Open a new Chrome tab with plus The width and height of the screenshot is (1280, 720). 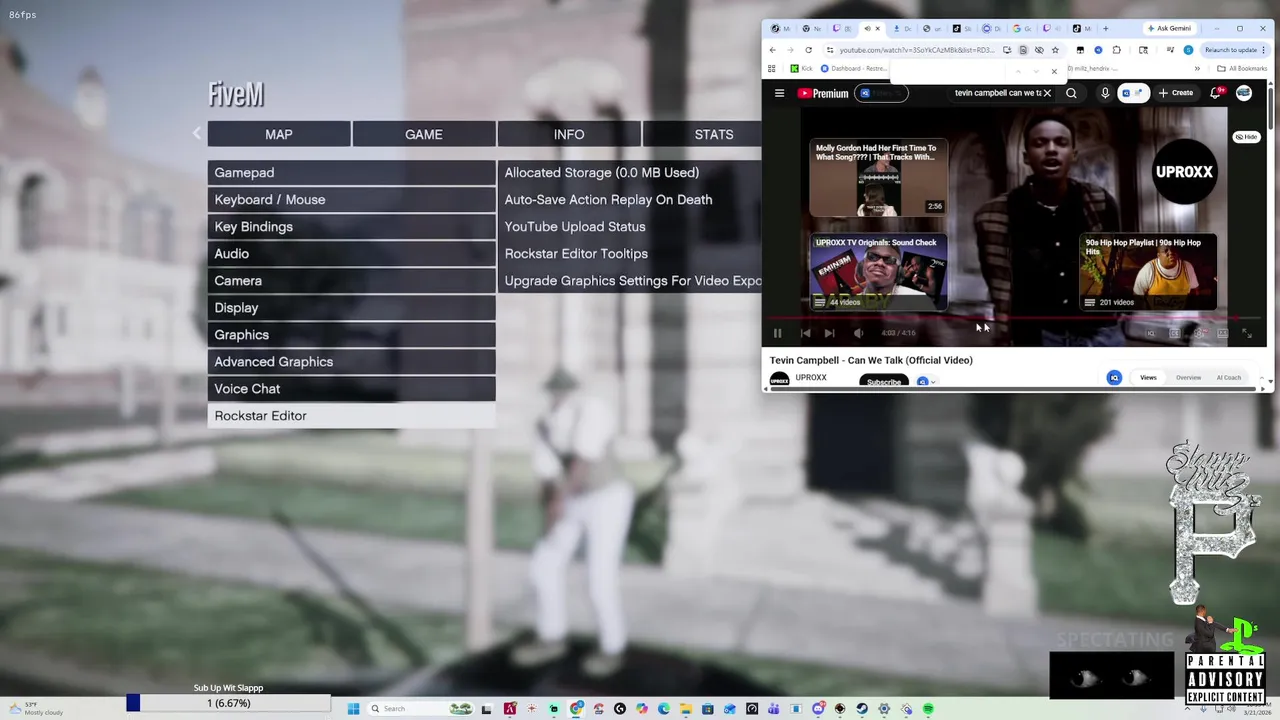1105,29
